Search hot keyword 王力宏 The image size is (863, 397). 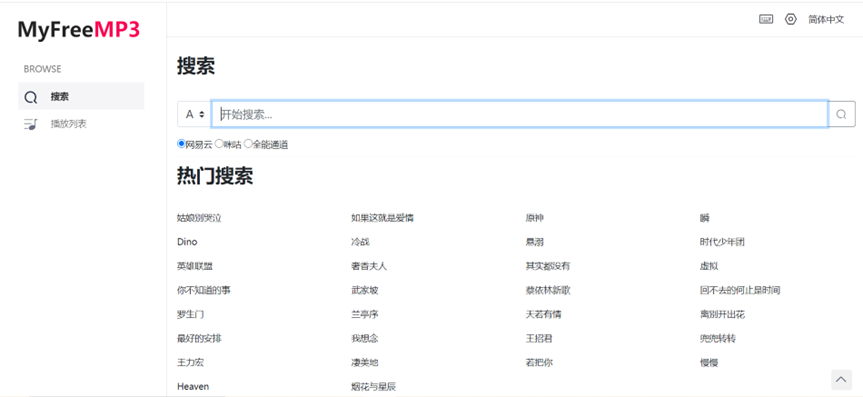pyautogui.click(x=190, y=362)
